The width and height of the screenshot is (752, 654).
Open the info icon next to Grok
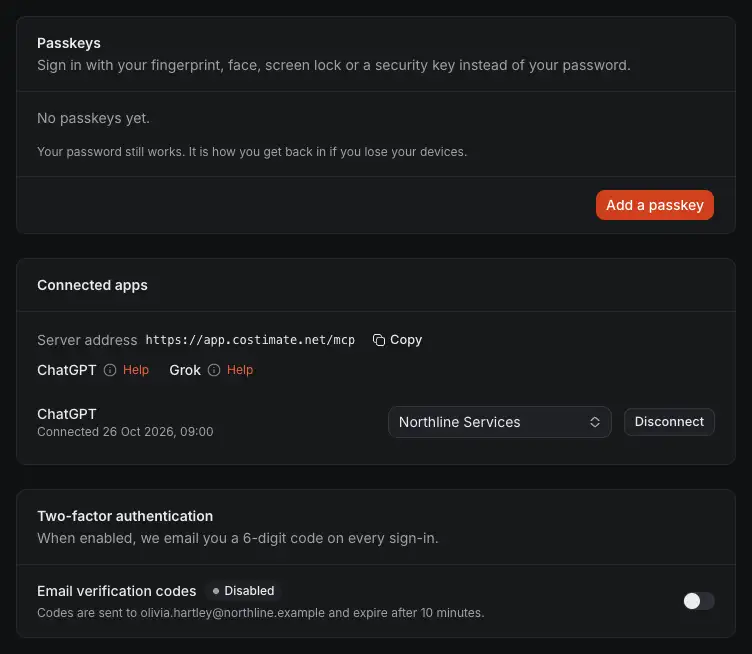pos(214,370)
